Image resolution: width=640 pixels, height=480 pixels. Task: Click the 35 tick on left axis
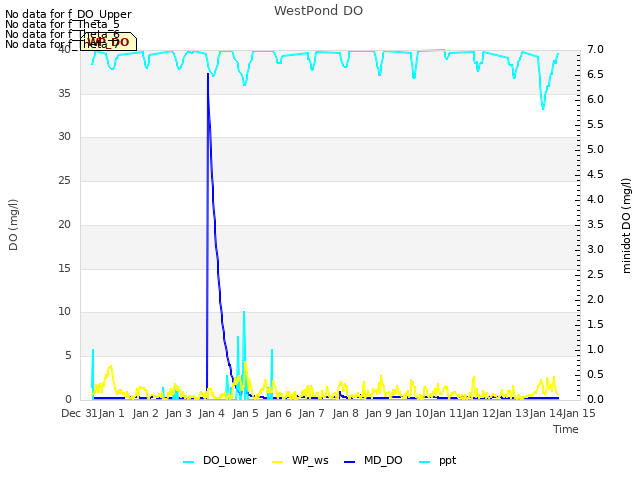click(x=64, y=93)
